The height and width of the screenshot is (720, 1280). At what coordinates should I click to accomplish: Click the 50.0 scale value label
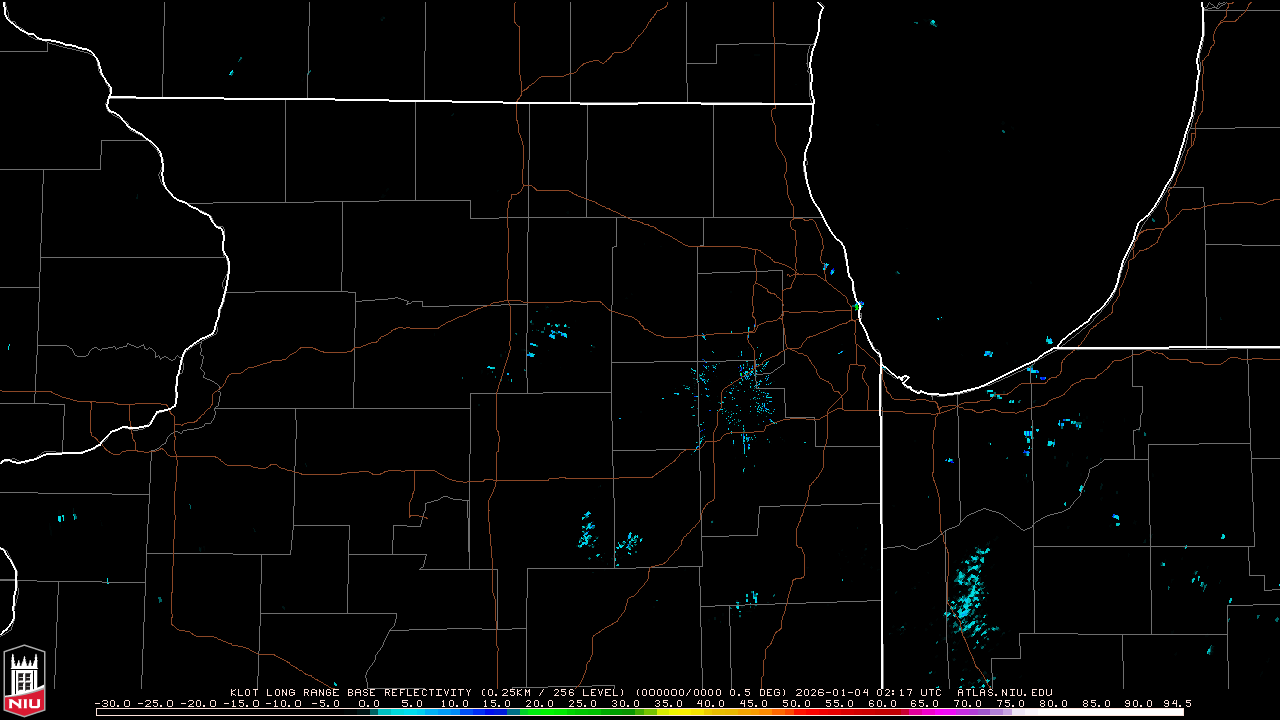point(797,703)
